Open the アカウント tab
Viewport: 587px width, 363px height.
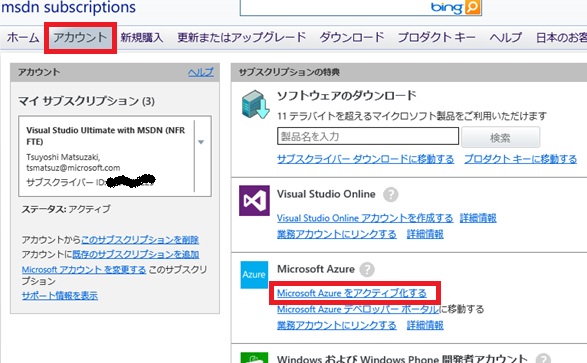[80, 37]
